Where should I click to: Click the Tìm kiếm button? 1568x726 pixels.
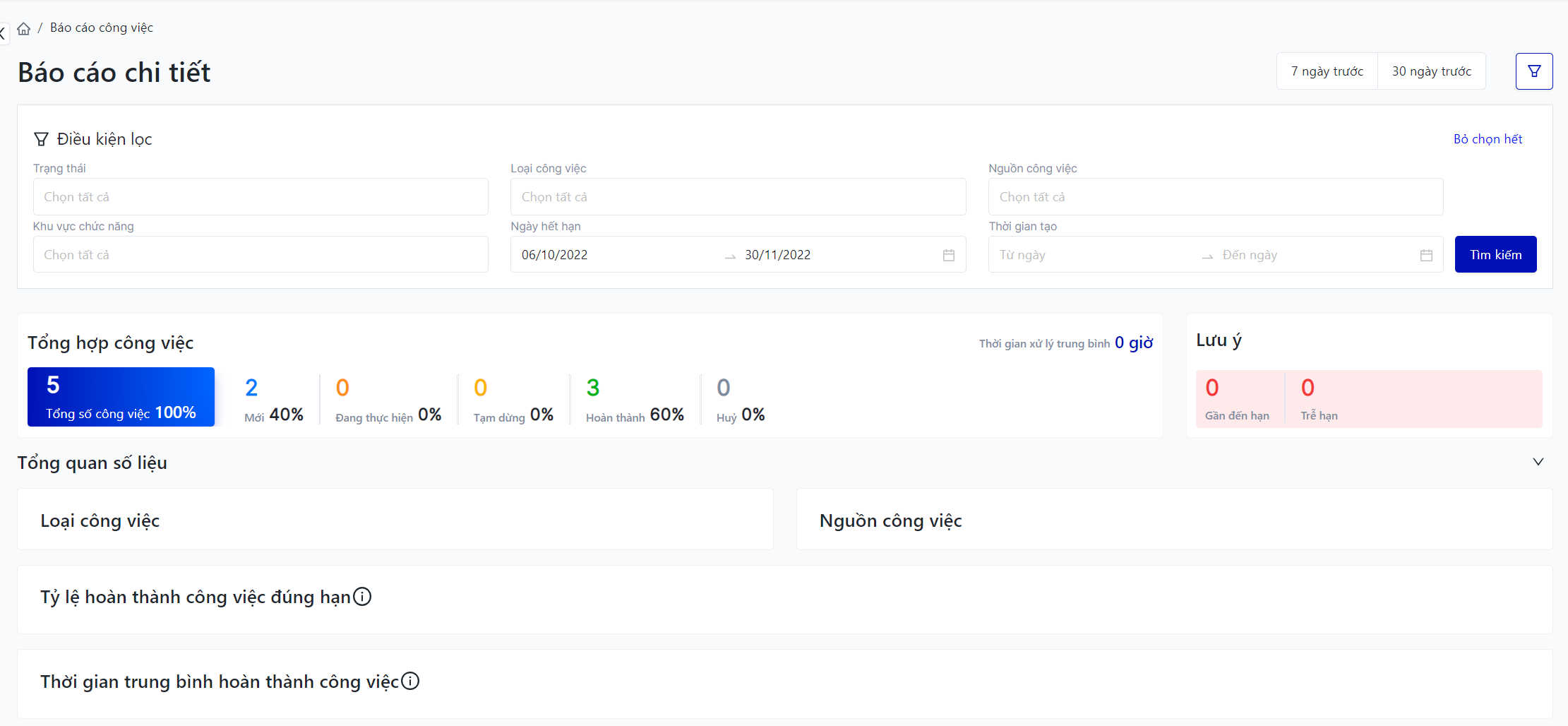[1495, 255]
